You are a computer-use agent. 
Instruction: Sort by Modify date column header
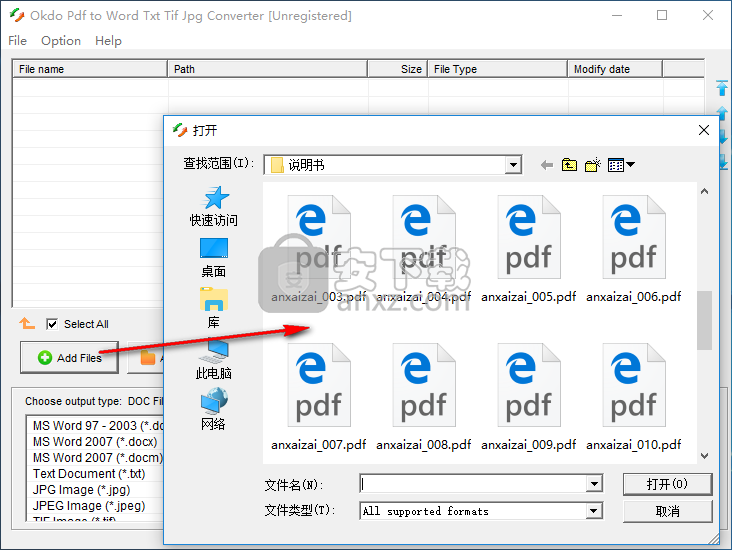tap(615, 69)
